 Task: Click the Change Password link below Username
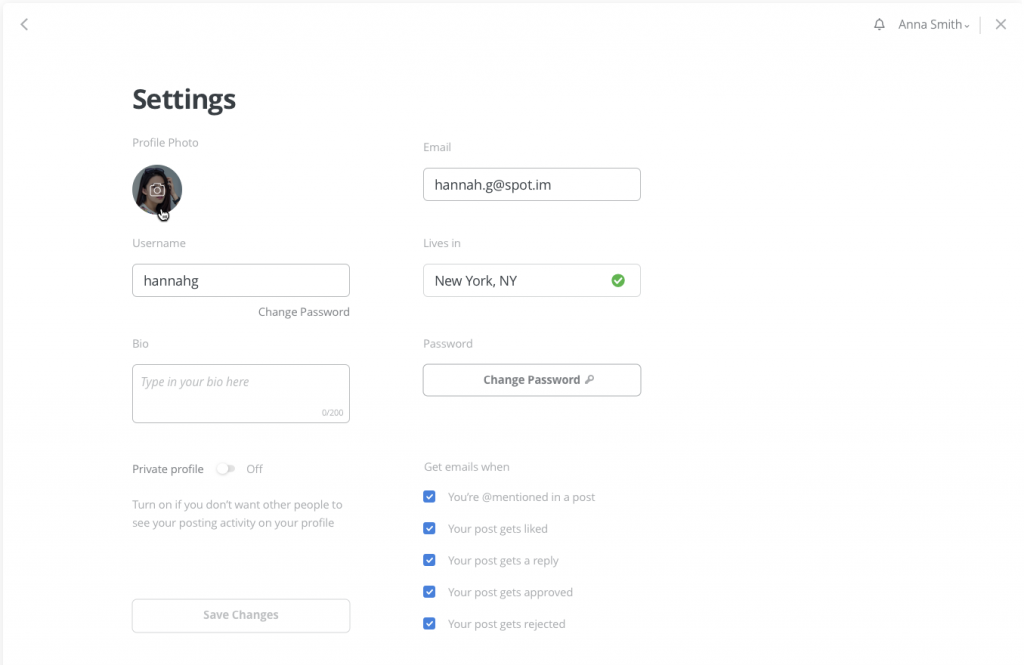[x=303, y=312]
